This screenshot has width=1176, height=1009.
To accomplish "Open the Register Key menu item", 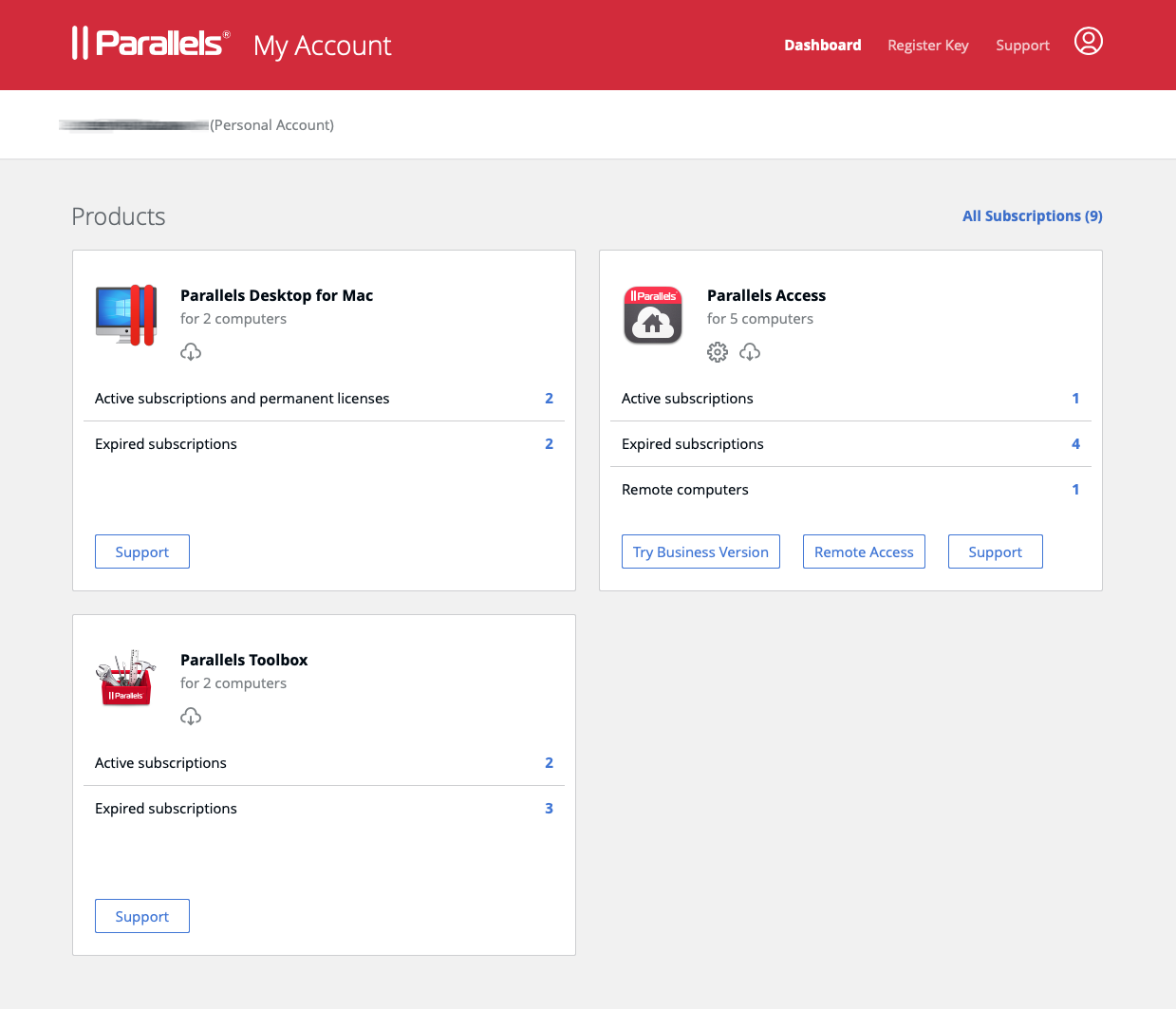I will pos(927,46).
